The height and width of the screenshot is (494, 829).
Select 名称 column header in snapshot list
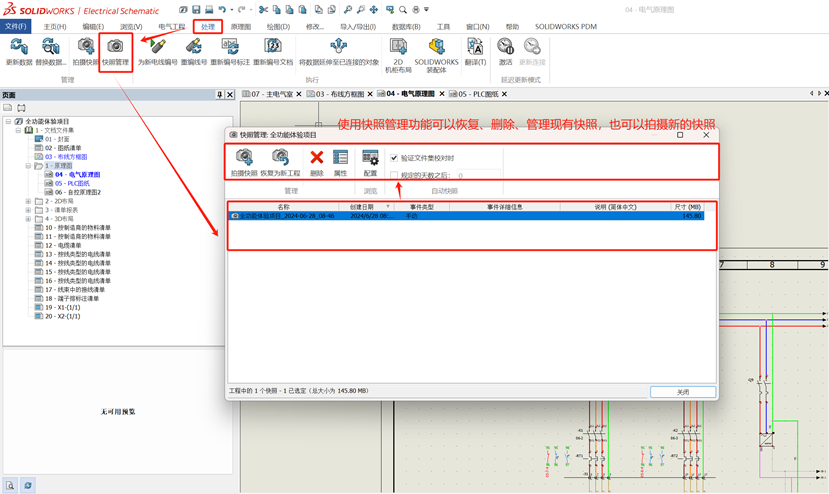pos(283,207)
